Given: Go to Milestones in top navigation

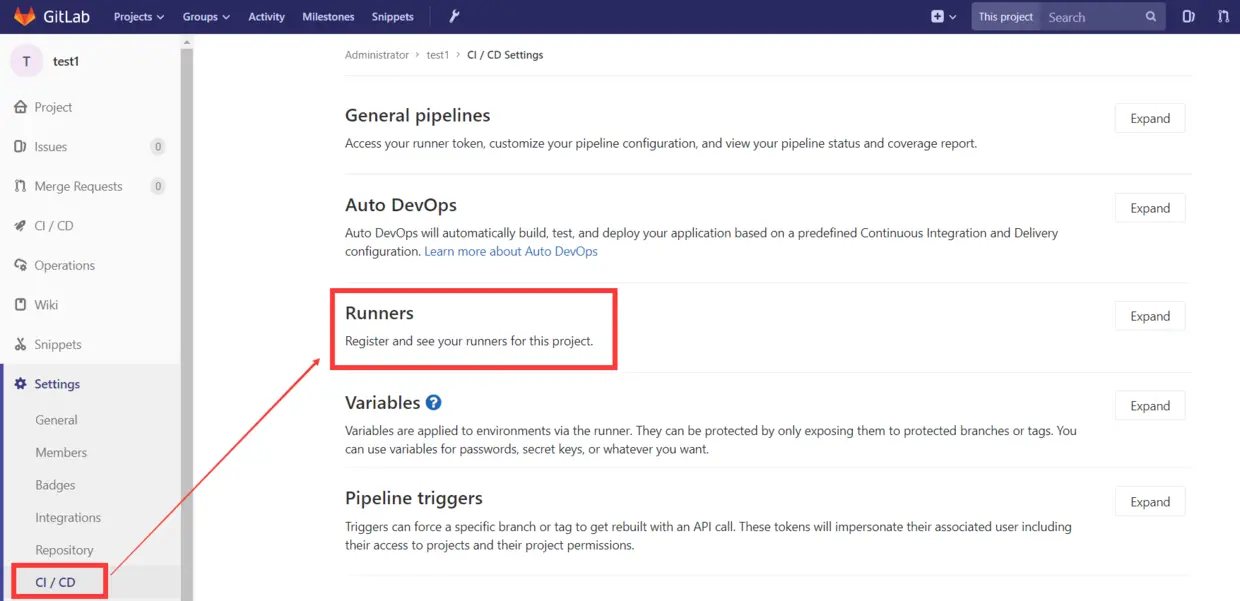Looking at the screenshot, I should click(x=328, y=17).
